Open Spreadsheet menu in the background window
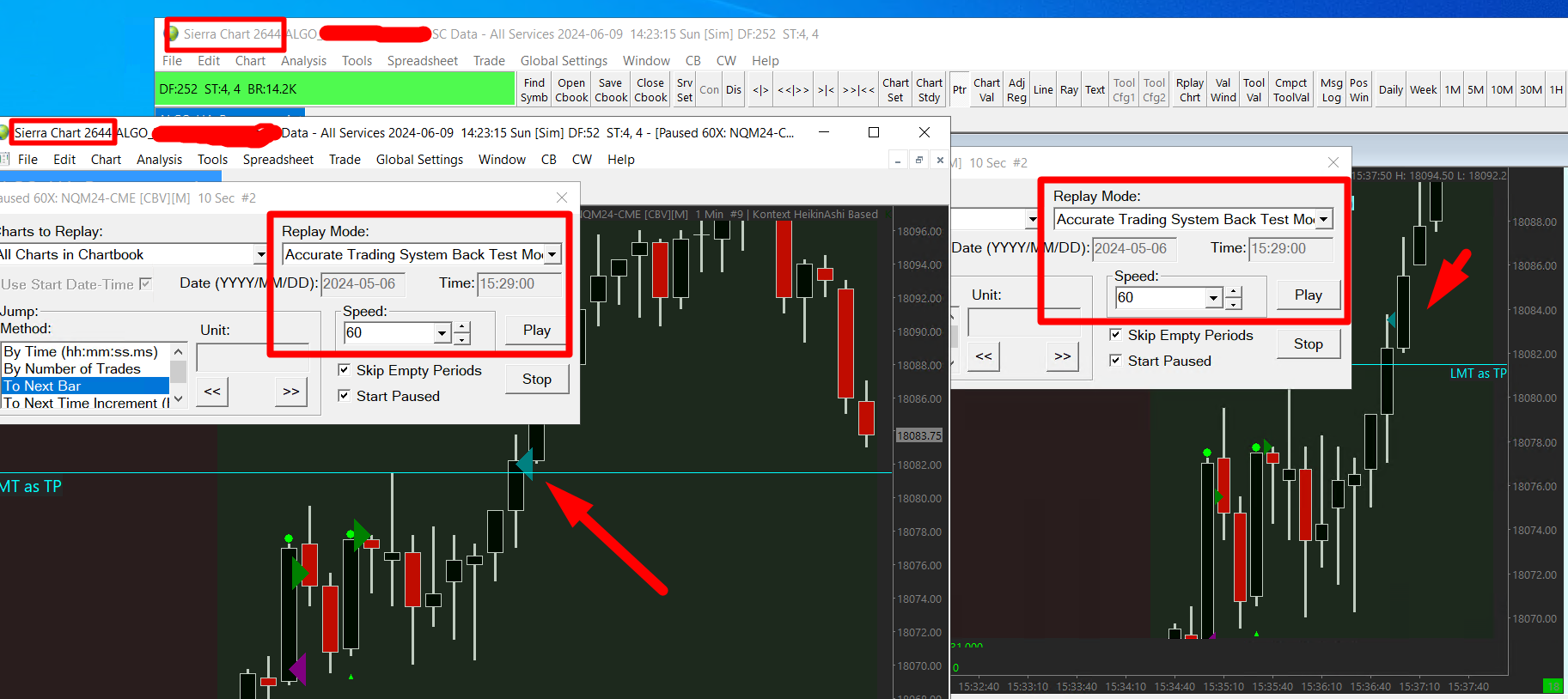The width and height of the screenshot is (1568, 699). [422, 61]
